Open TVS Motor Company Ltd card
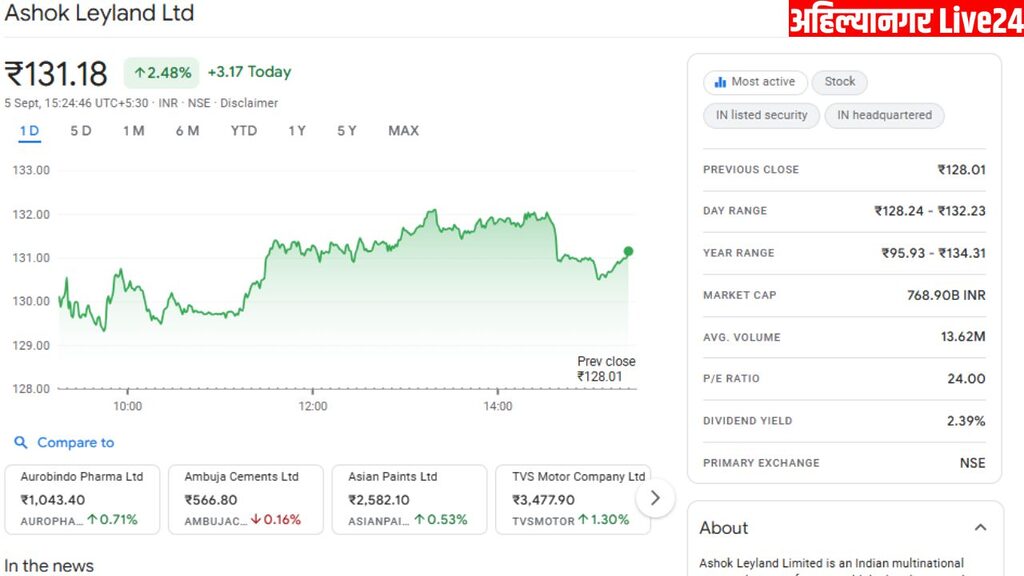The height and width of the screenshot is (576, 1024). coord(572,498)
